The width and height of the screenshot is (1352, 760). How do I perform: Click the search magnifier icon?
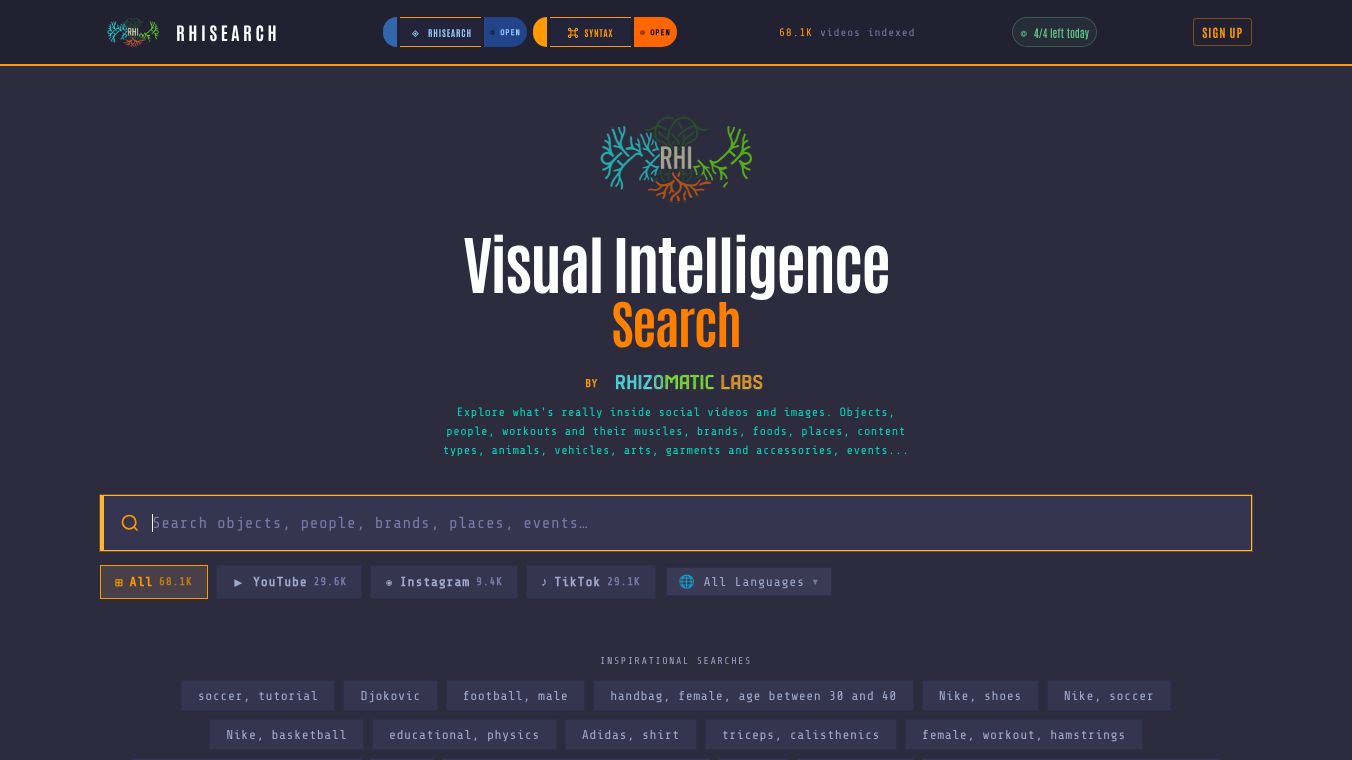point(130,523)
